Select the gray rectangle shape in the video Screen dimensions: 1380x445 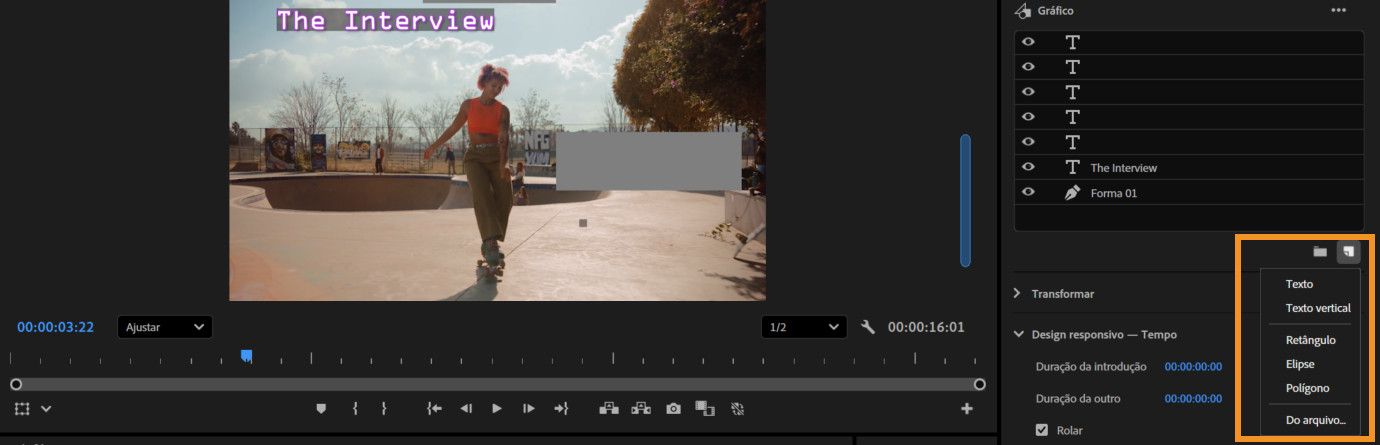(648, 161)
